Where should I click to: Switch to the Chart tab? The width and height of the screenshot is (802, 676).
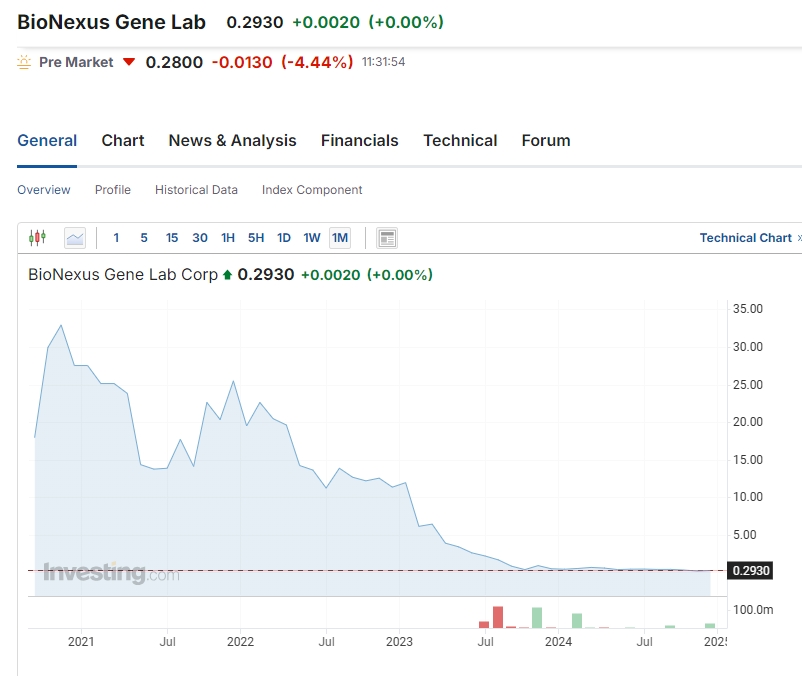123,141
